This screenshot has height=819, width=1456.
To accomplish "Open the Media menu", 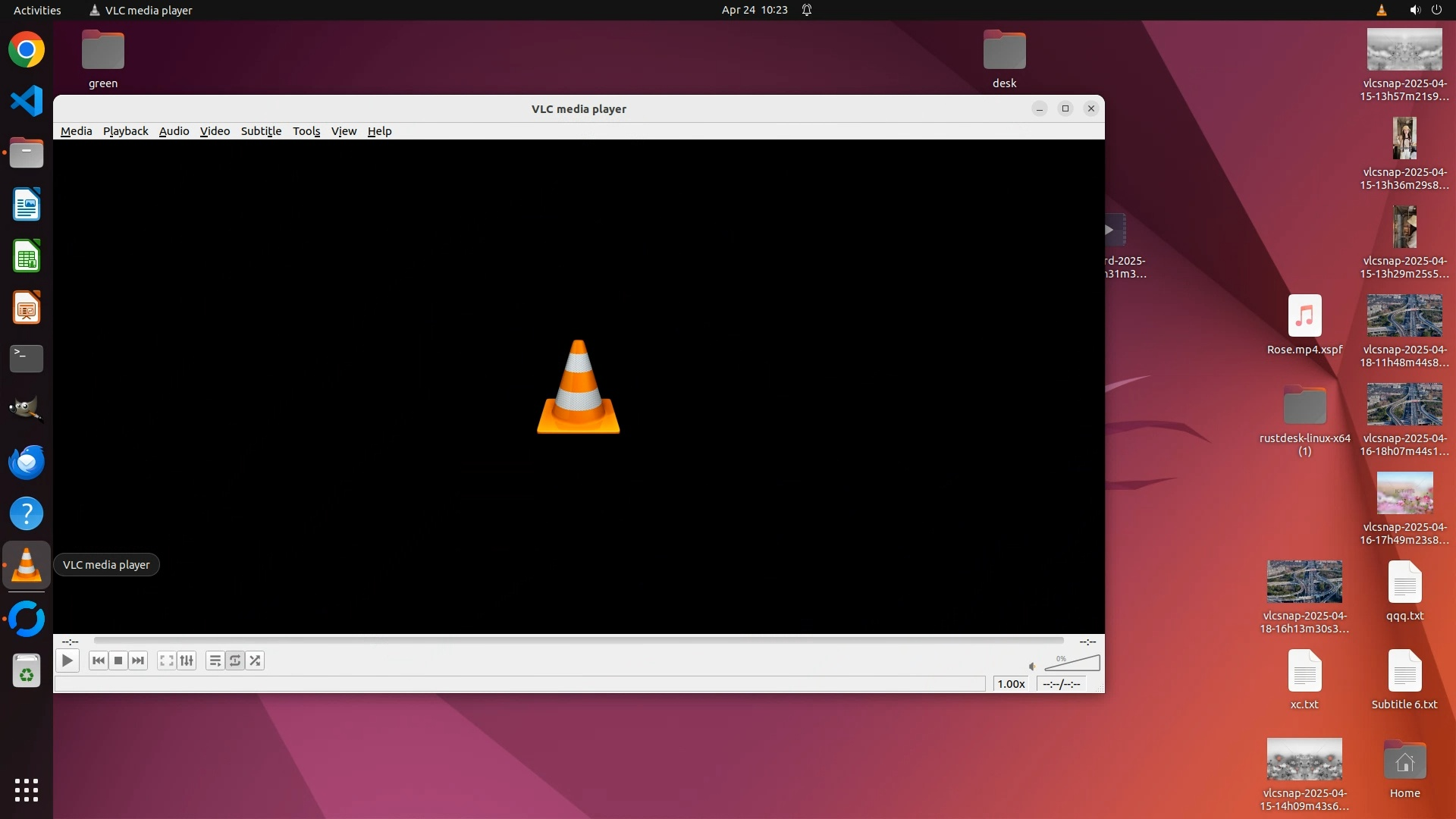I will (x=76, y=131).
